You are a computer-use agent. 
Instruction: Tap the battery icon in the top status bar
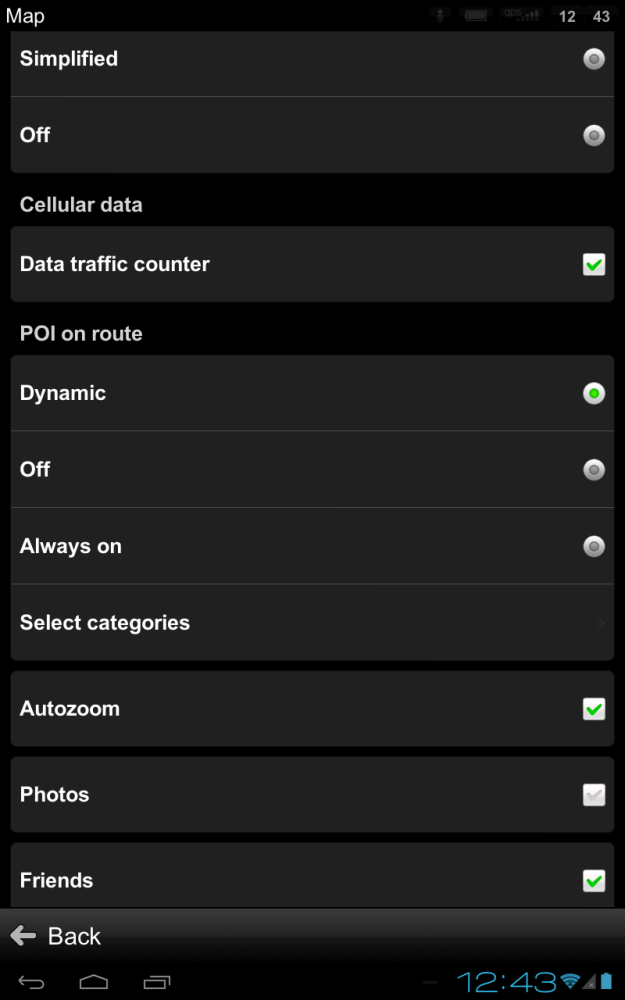coord(475,15)
